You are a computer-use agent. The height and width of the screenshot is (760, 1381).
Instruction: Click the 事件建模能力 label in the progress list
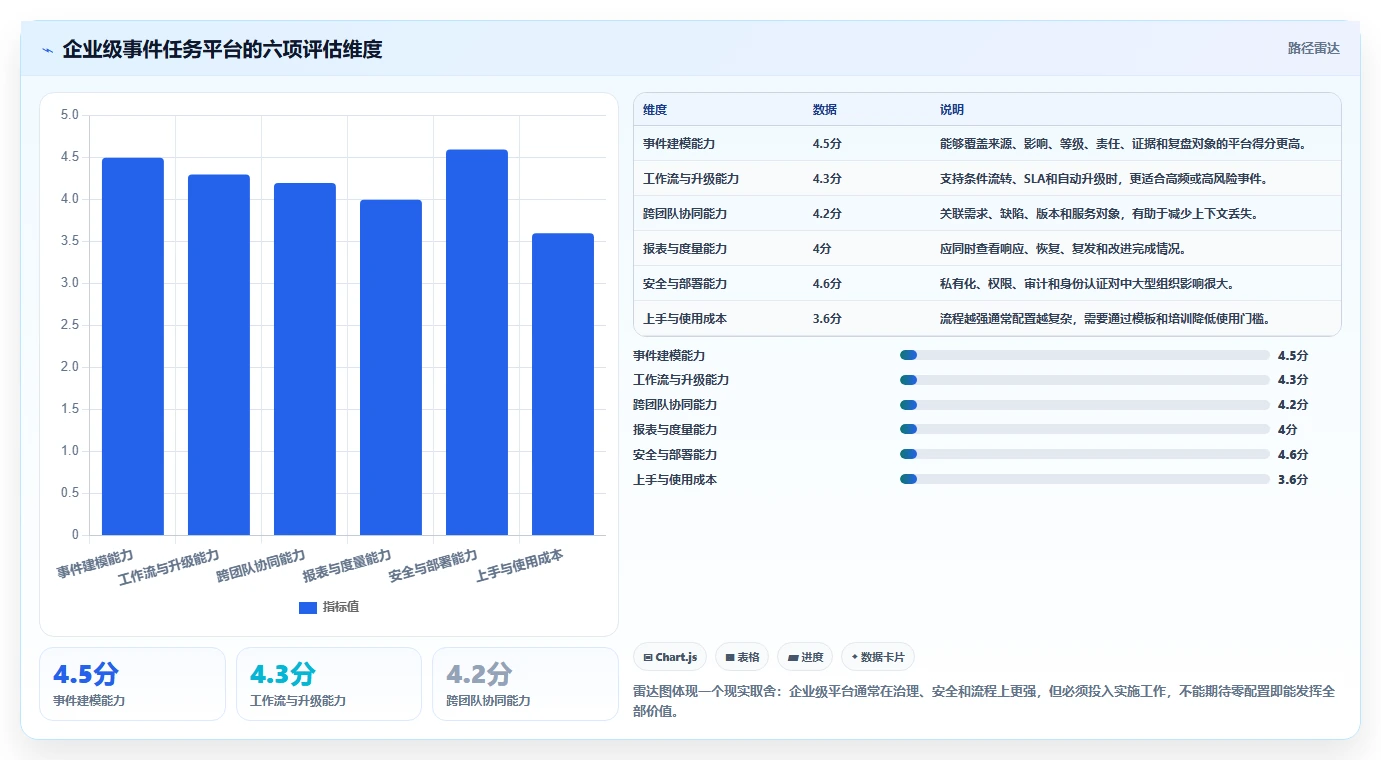(669, 355)
